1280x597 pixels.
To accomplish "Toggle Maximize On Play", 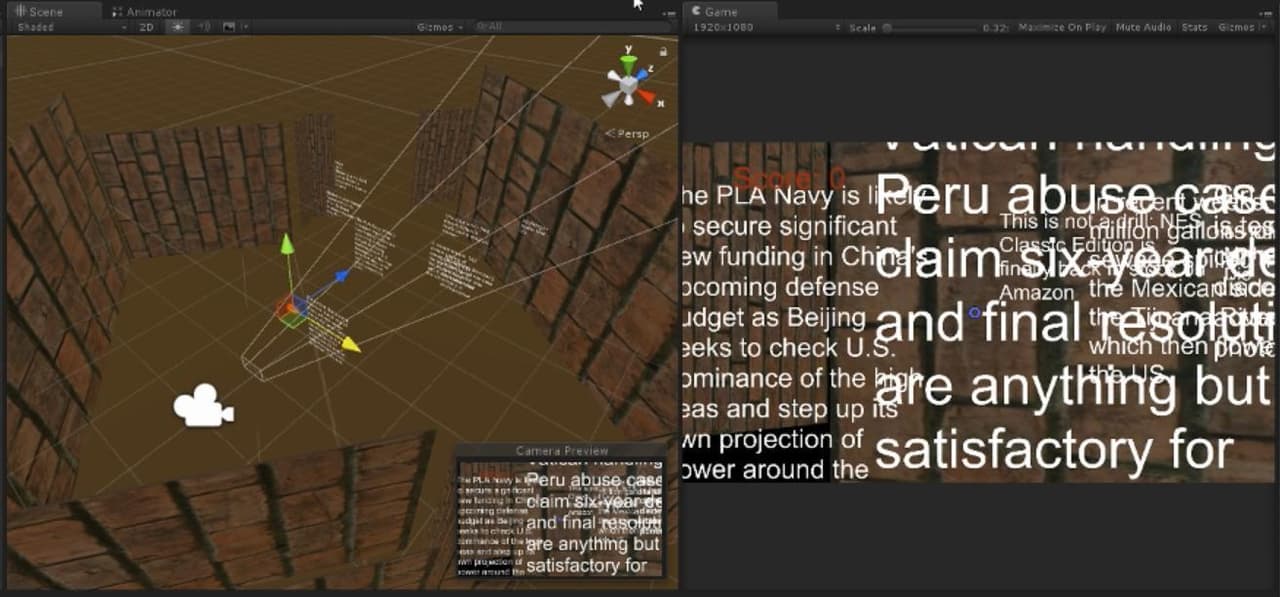I will tap(1062, 27).
